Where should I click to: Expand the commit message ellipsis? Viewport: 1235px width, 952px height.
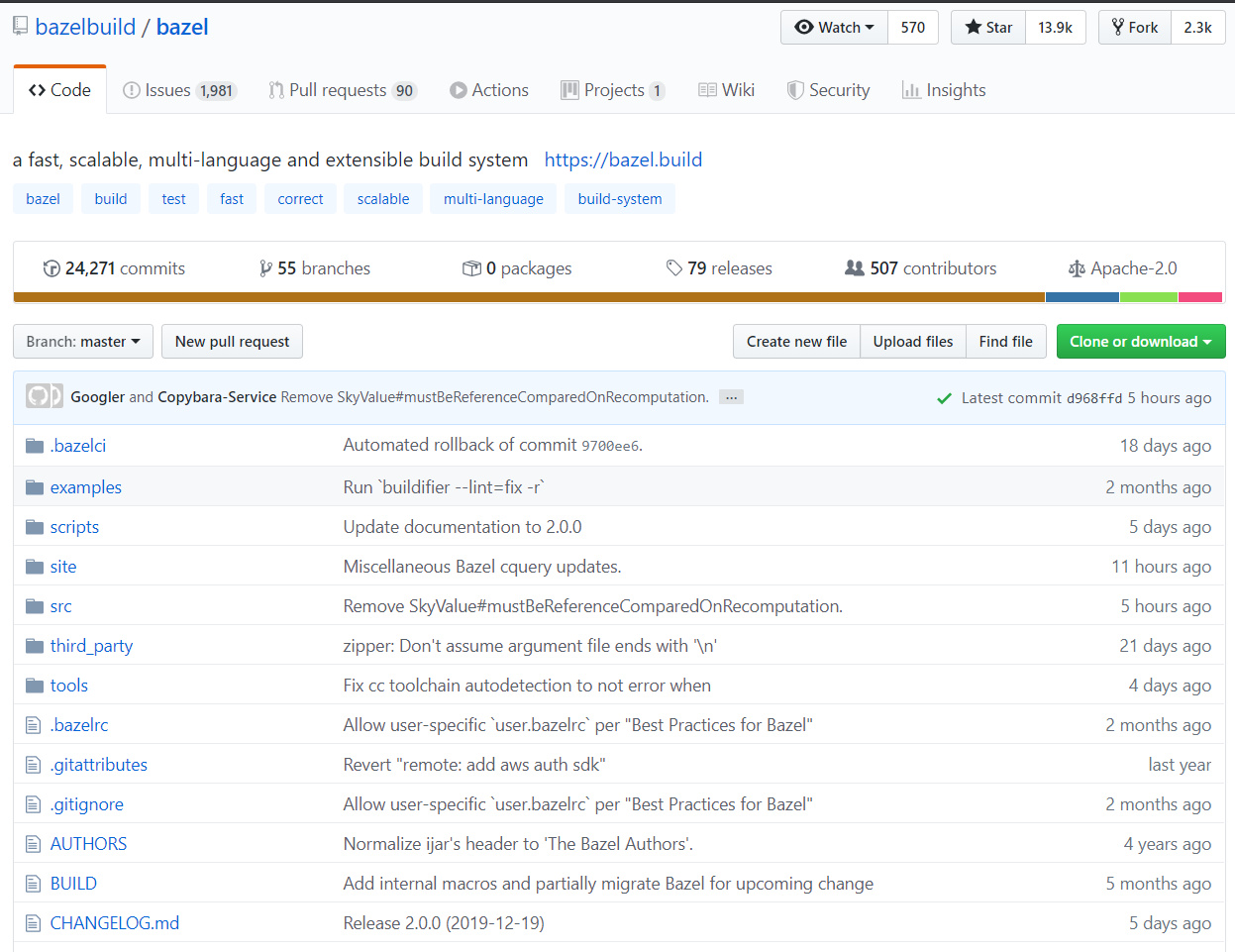tap(731, 397)
